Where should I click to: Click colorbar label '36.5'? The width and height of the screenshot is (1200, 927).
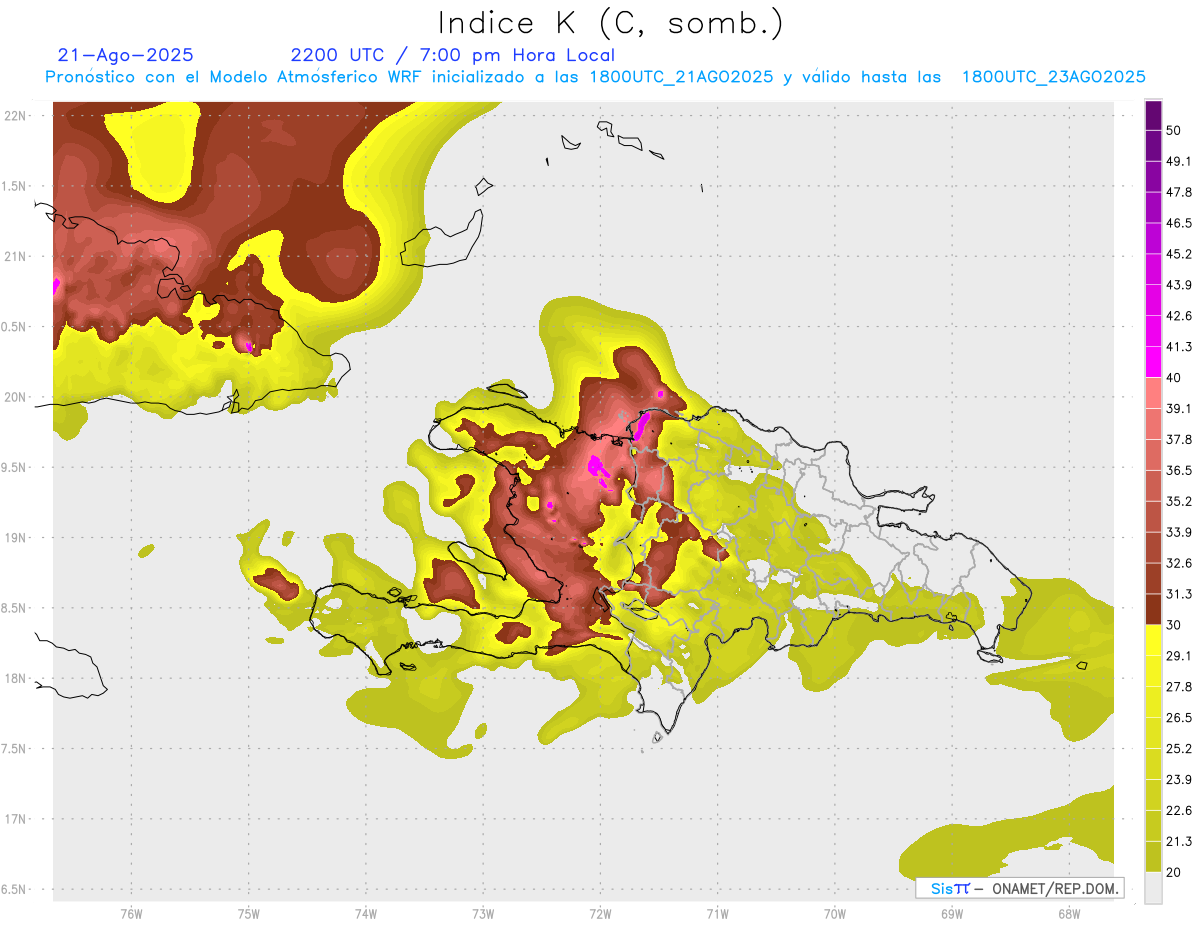tap(1179, 471)
